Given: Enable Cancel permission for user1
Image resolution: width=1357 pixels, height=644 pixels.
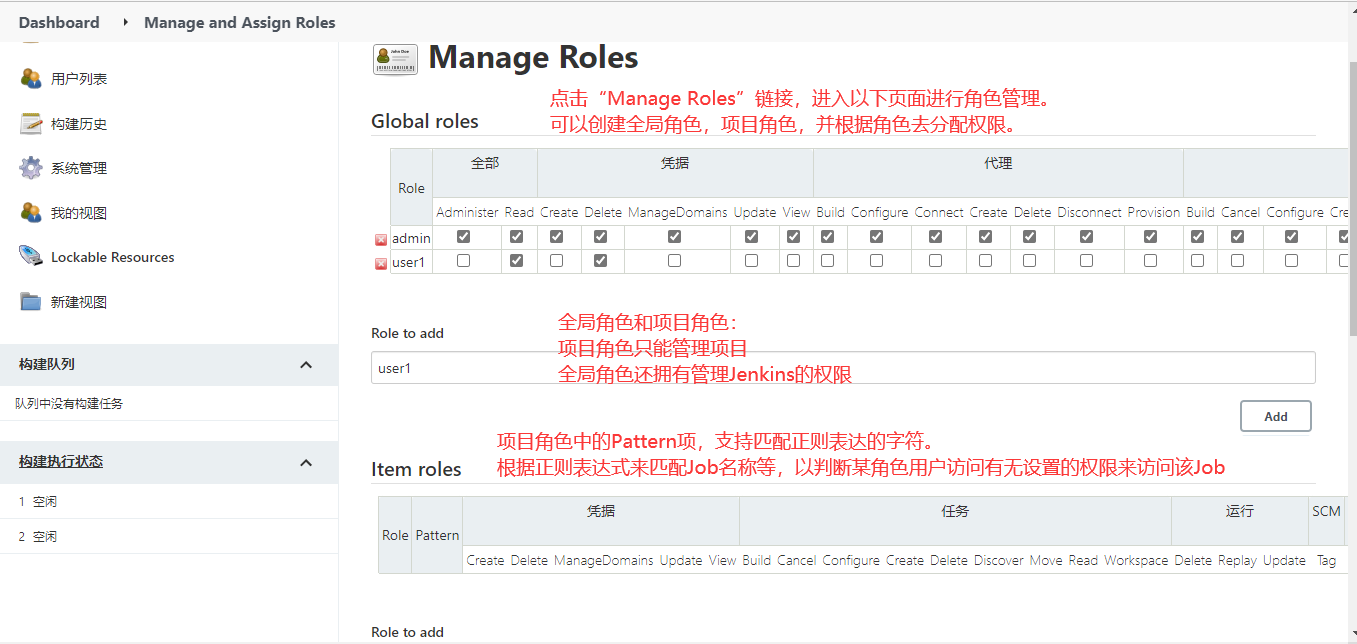Looking at the screenshot, I should [x=1238, y=260].
